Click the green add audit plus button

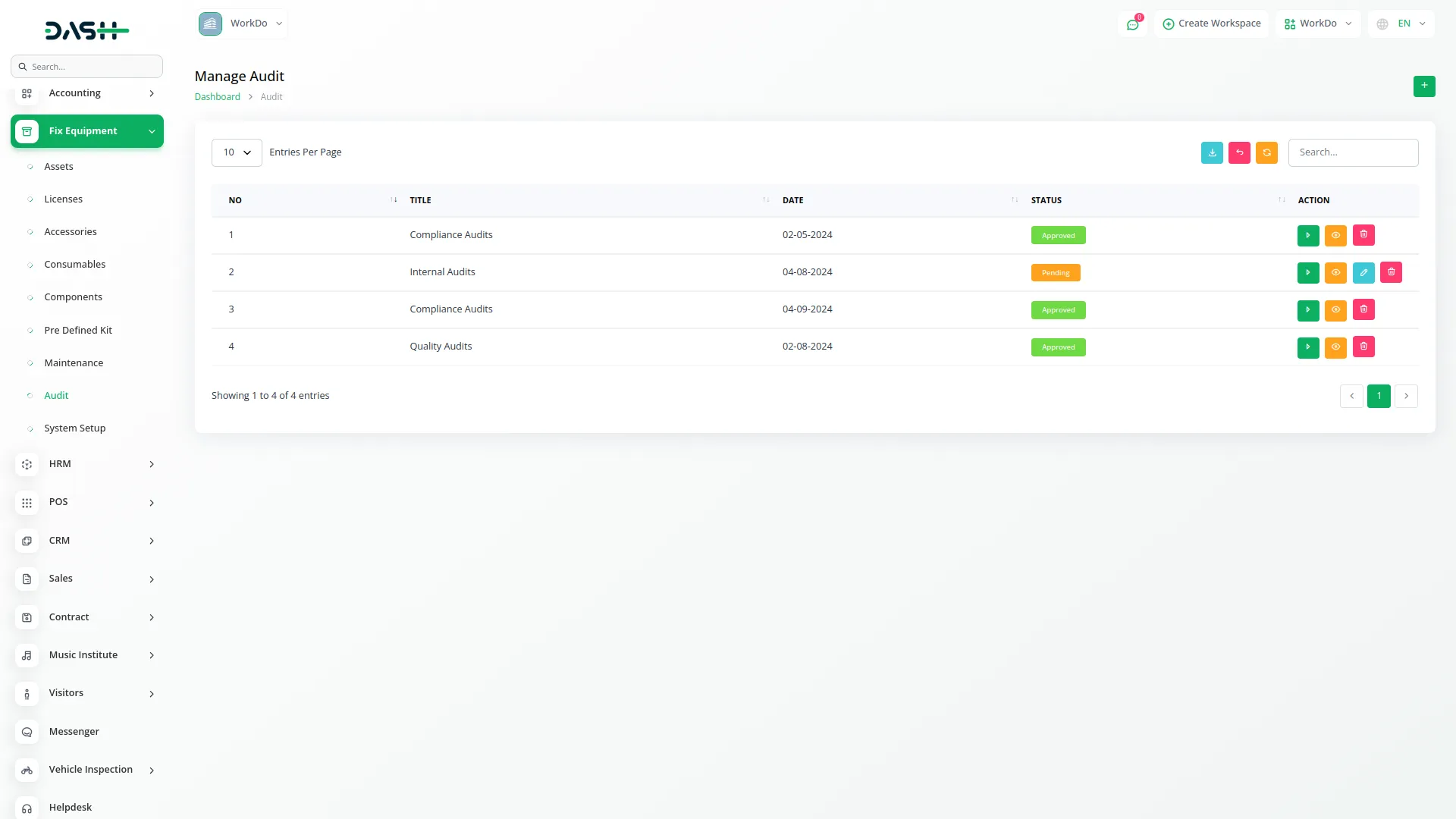1424,86
